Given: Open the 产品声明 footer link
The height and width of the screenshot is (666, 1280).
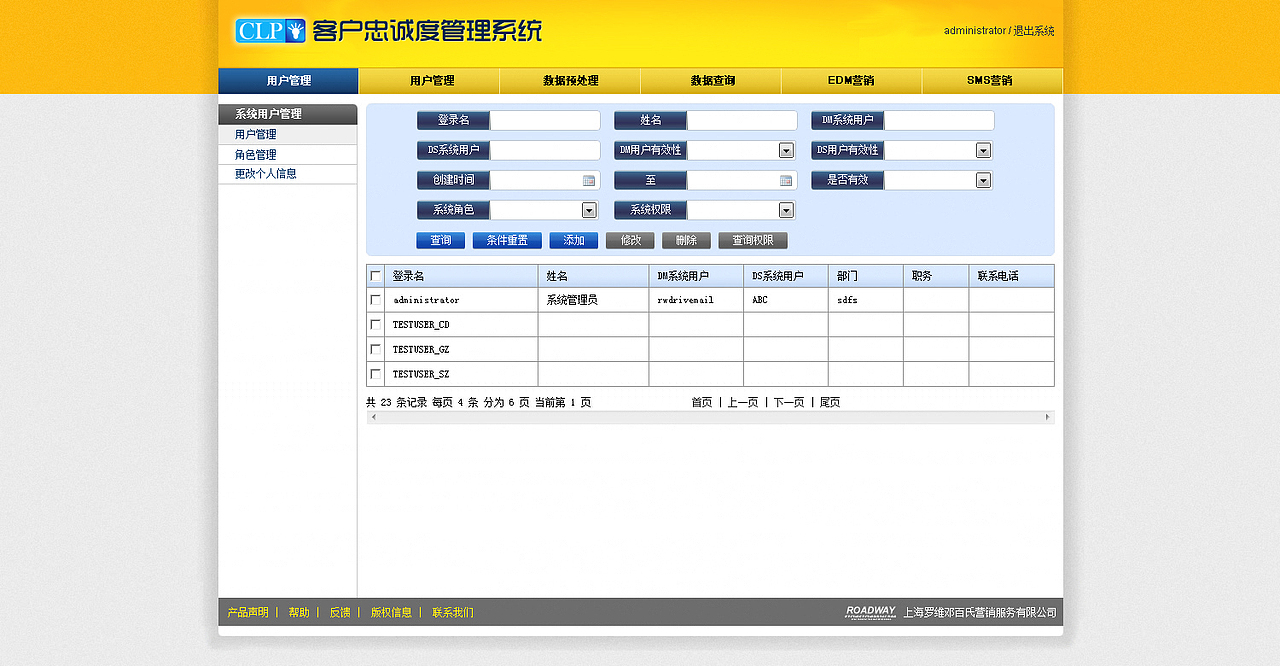Looking at the screenshot, I should [248, 613].
